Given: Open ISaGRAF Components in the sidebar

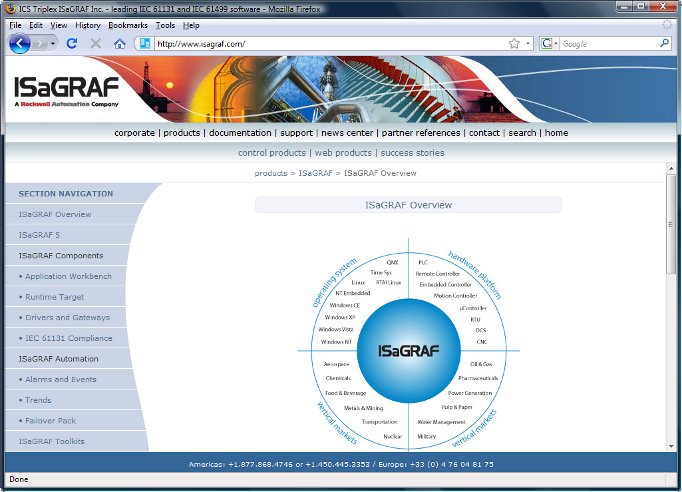Looking at the screenshot, I should coord(61,255).
